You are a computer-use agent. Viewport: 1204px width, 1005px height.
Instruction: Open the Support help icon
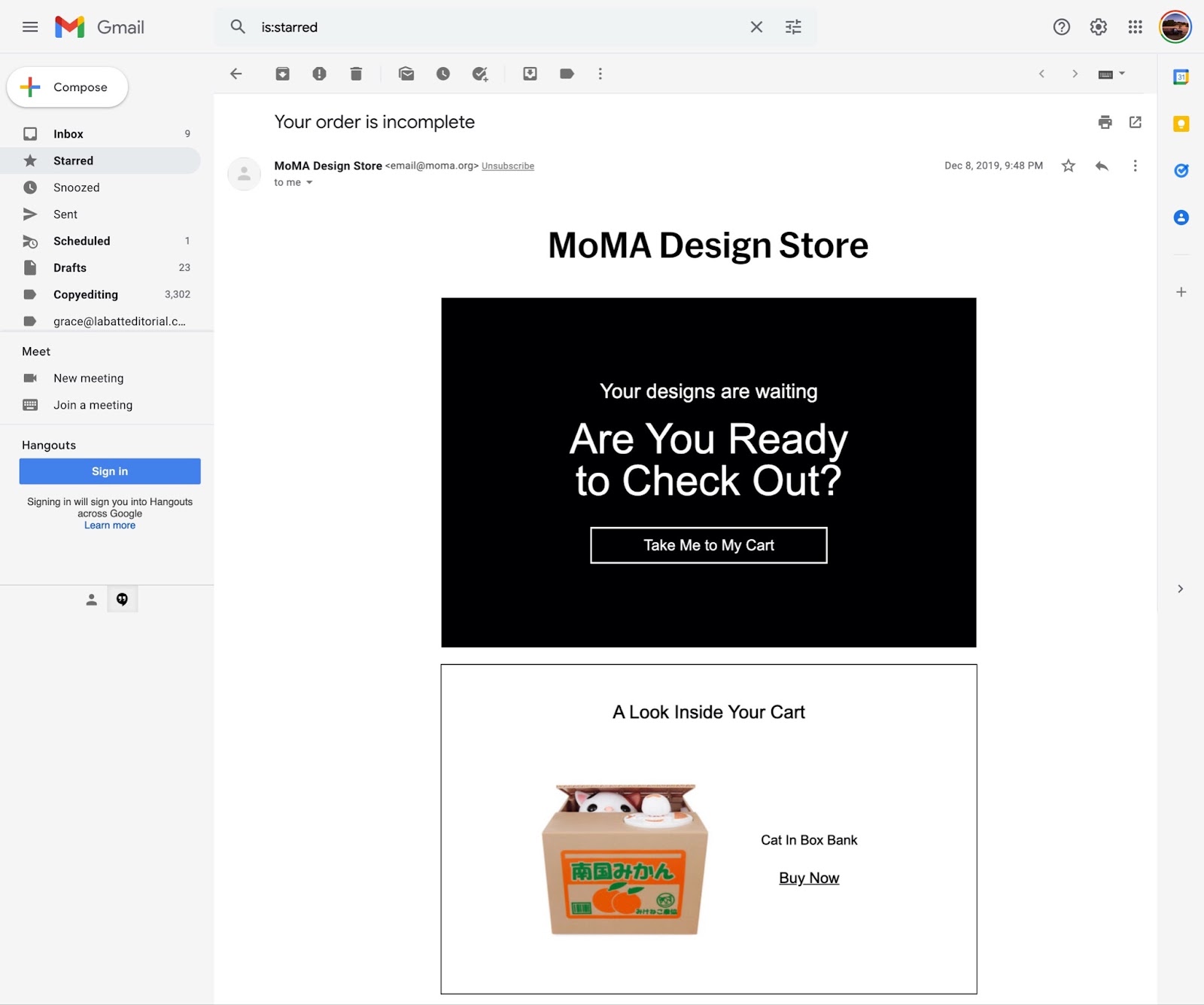1061,27
